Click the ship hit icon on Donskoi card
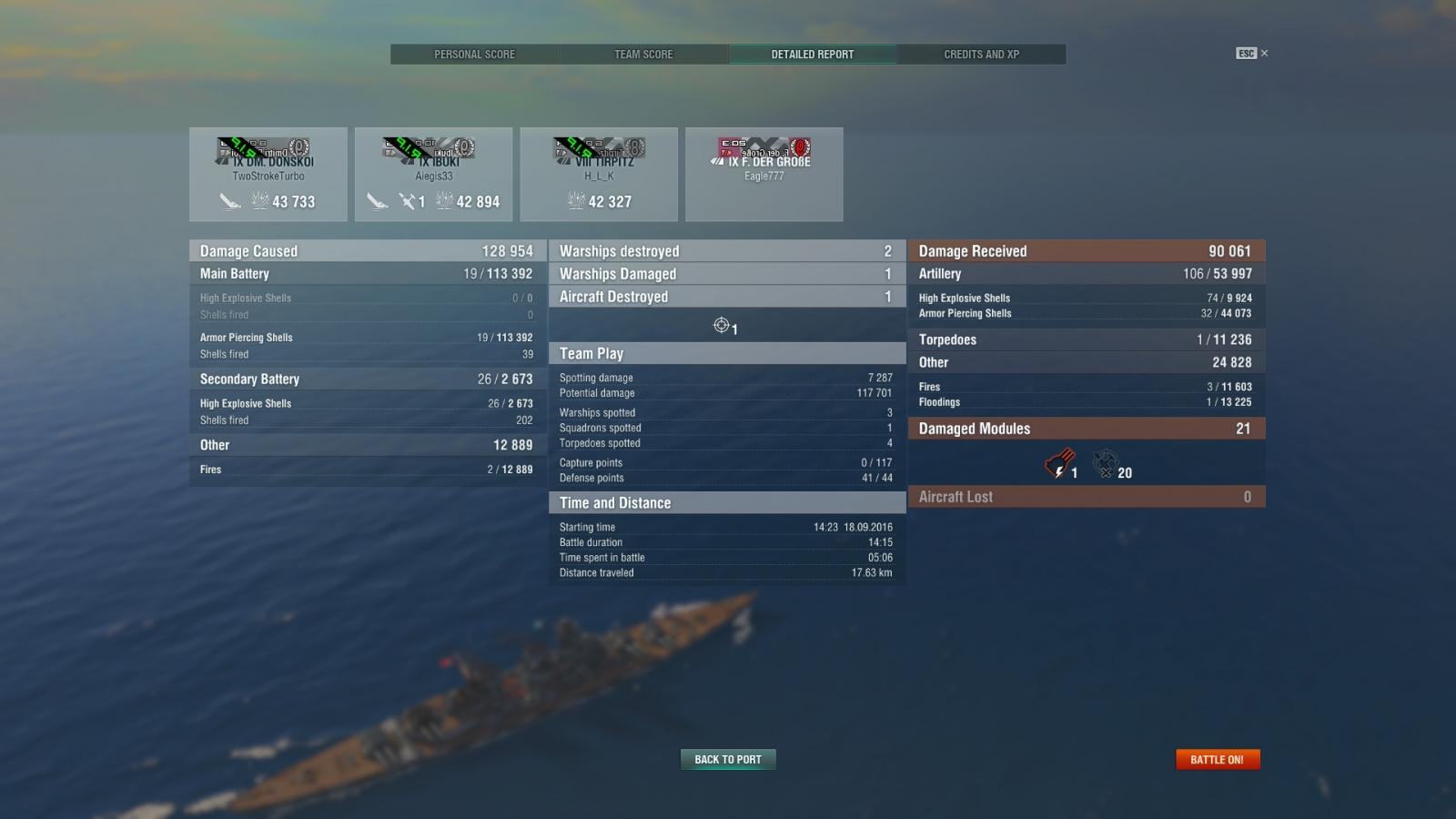This screenshot has width=1456, height=819. coord(230,201)
